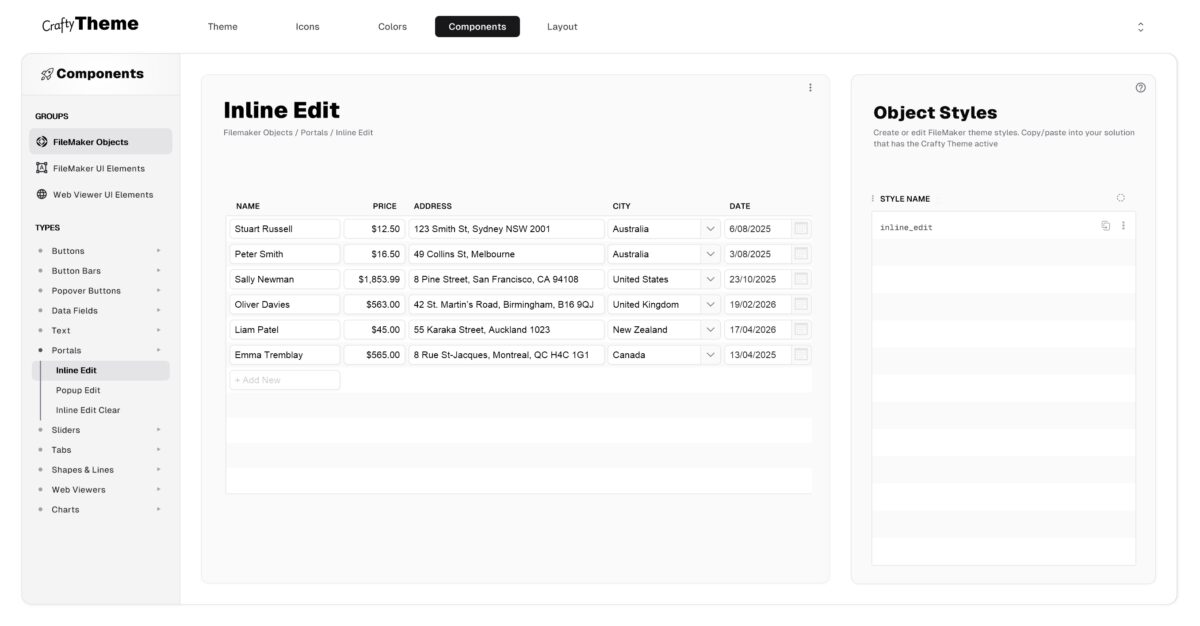Open the calendar picker for Emma Tremblay's date
Screen dimensions: 1200x626
(801, 354)
